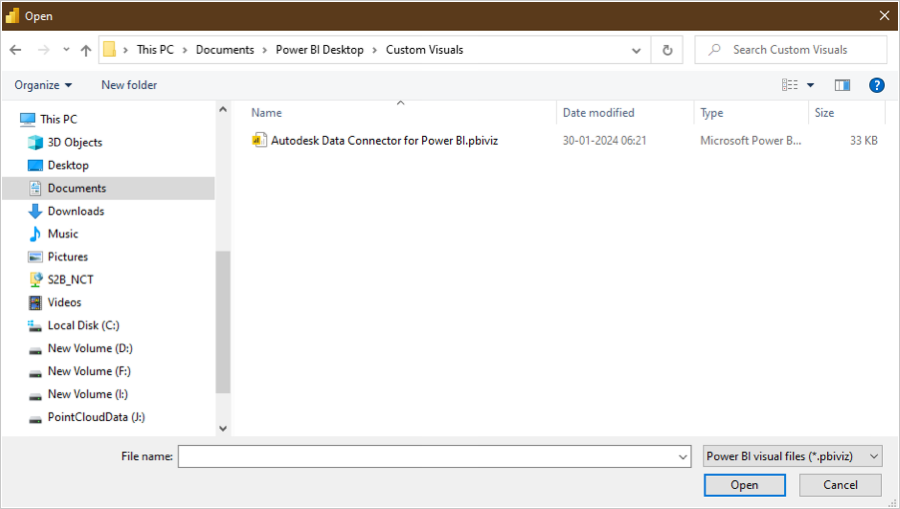Click the search magnifier icon

pyautogui.click(x=715, y=50)
